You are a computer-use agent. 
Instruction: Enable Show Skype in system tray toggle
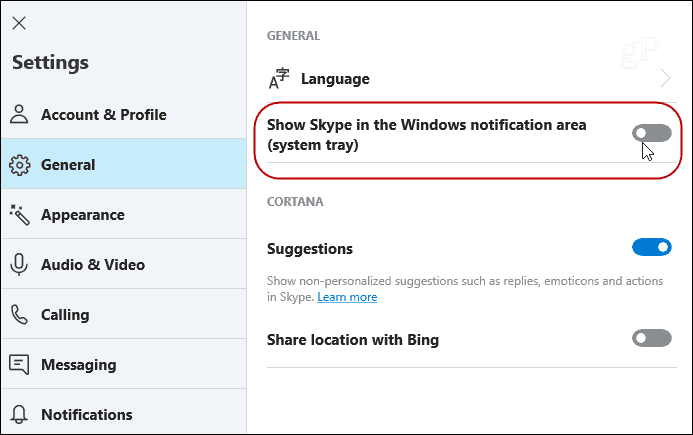click(x=652, y=133)
